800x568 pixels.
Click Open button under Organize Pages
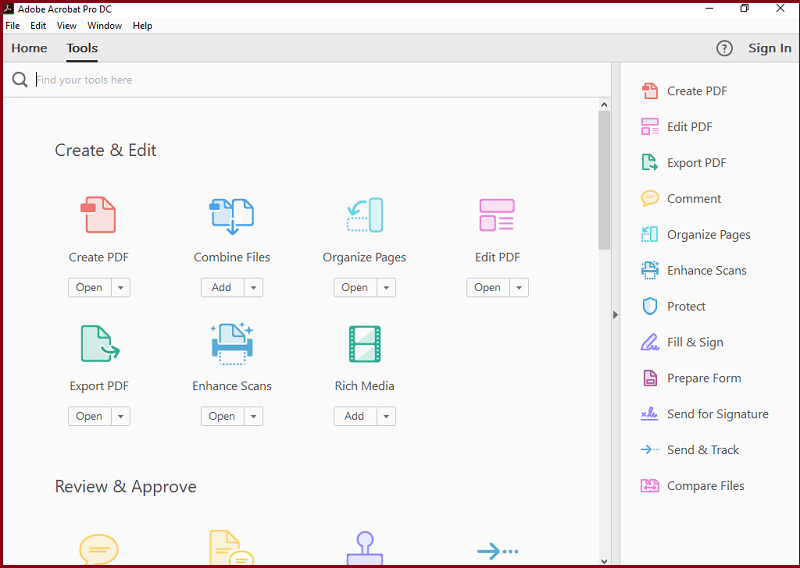pos(355,287)
